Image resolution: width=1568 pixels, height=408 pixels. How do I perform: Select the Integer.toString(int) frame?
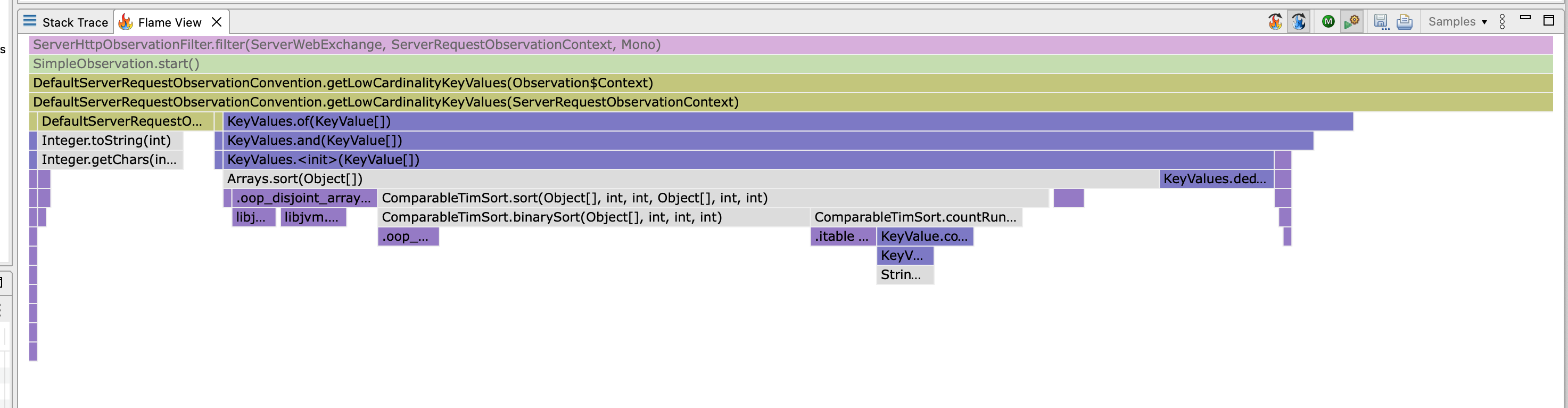(110, 141)
